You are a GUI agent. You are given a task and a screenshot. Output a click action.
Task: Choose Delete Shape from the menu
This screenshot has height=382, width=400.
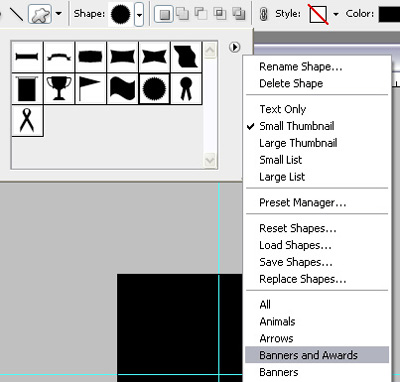pyautogui.click(x=291, y=83)
